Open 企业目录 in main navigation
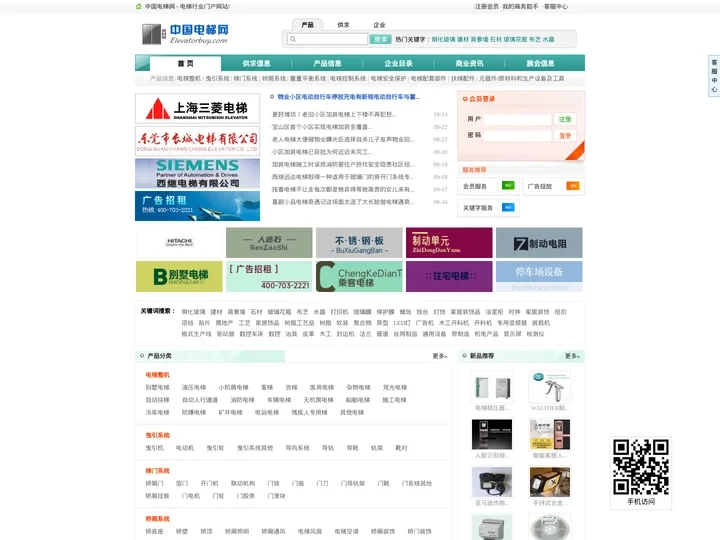720x540 pixels. click(398, 63)
